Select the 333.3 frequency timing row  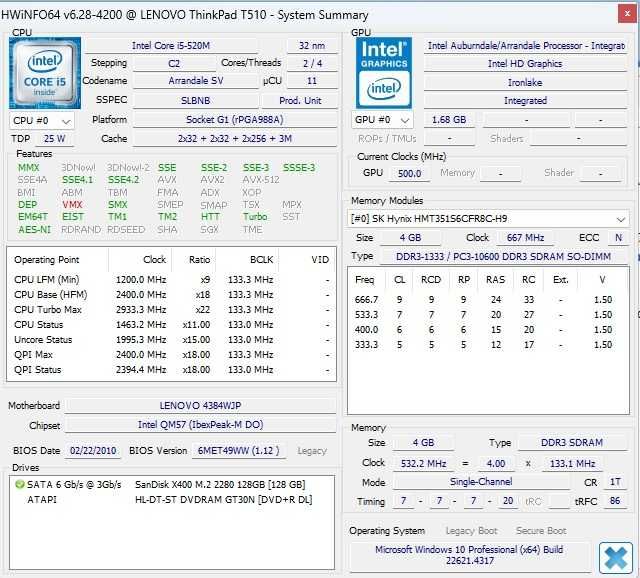[488, 345]
